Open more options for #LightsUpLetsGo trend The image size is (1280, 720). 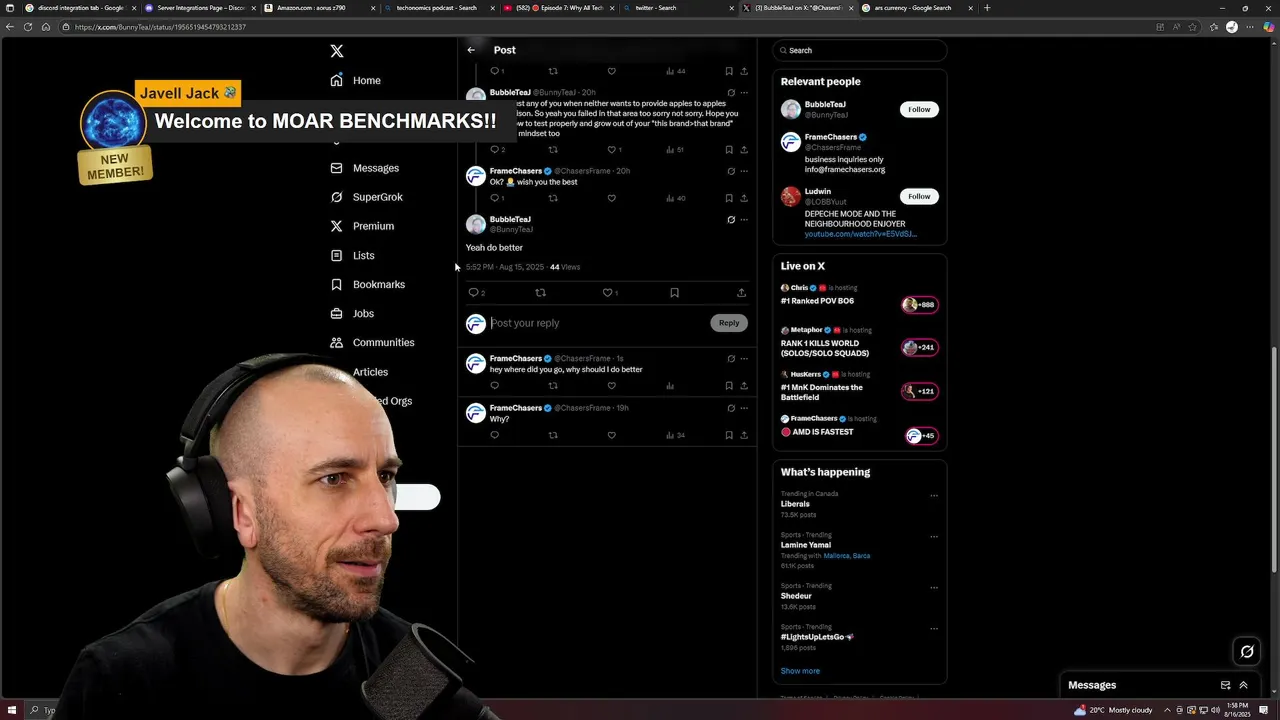pos(934,628)
